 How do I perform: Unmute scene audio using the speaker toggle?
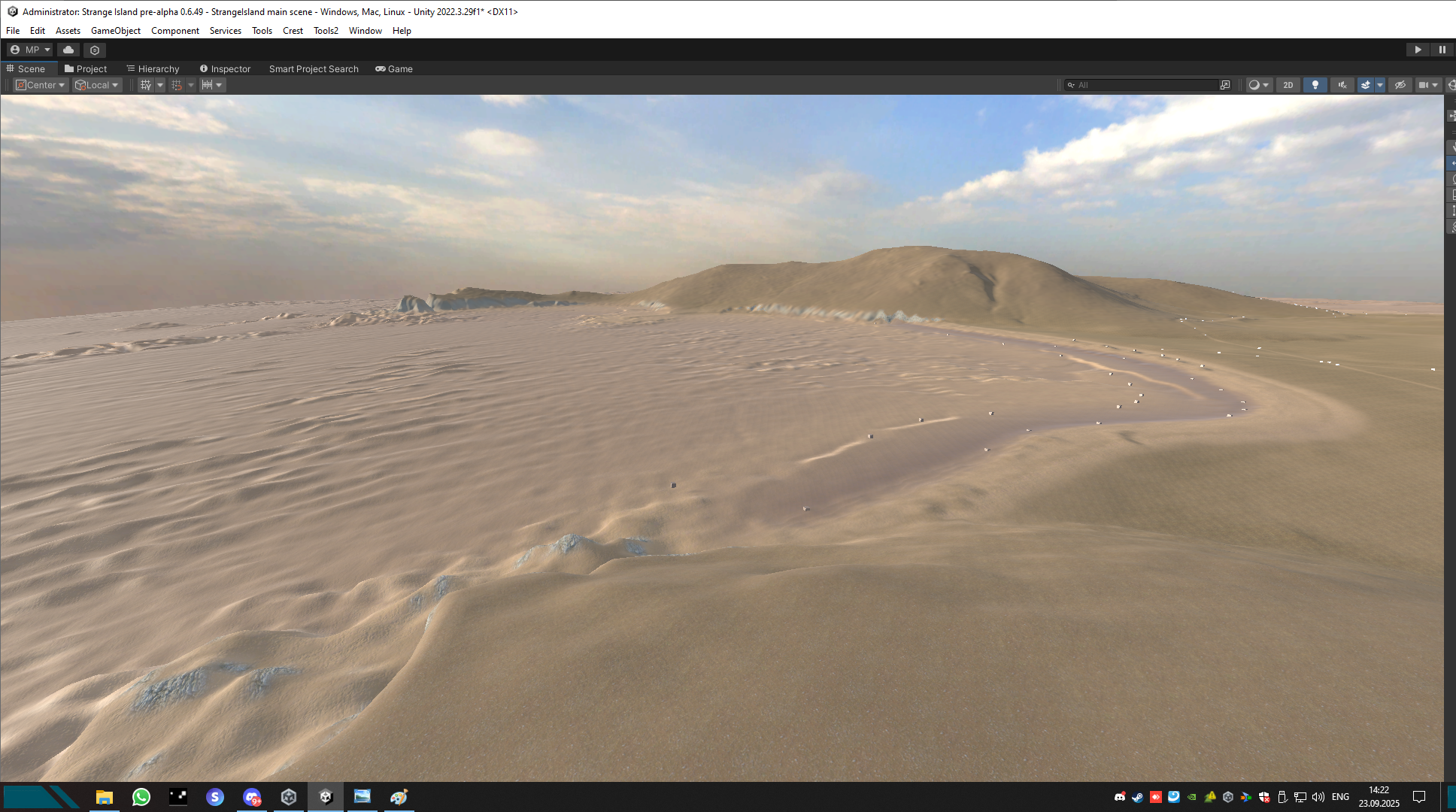[x=1343, y=84]
